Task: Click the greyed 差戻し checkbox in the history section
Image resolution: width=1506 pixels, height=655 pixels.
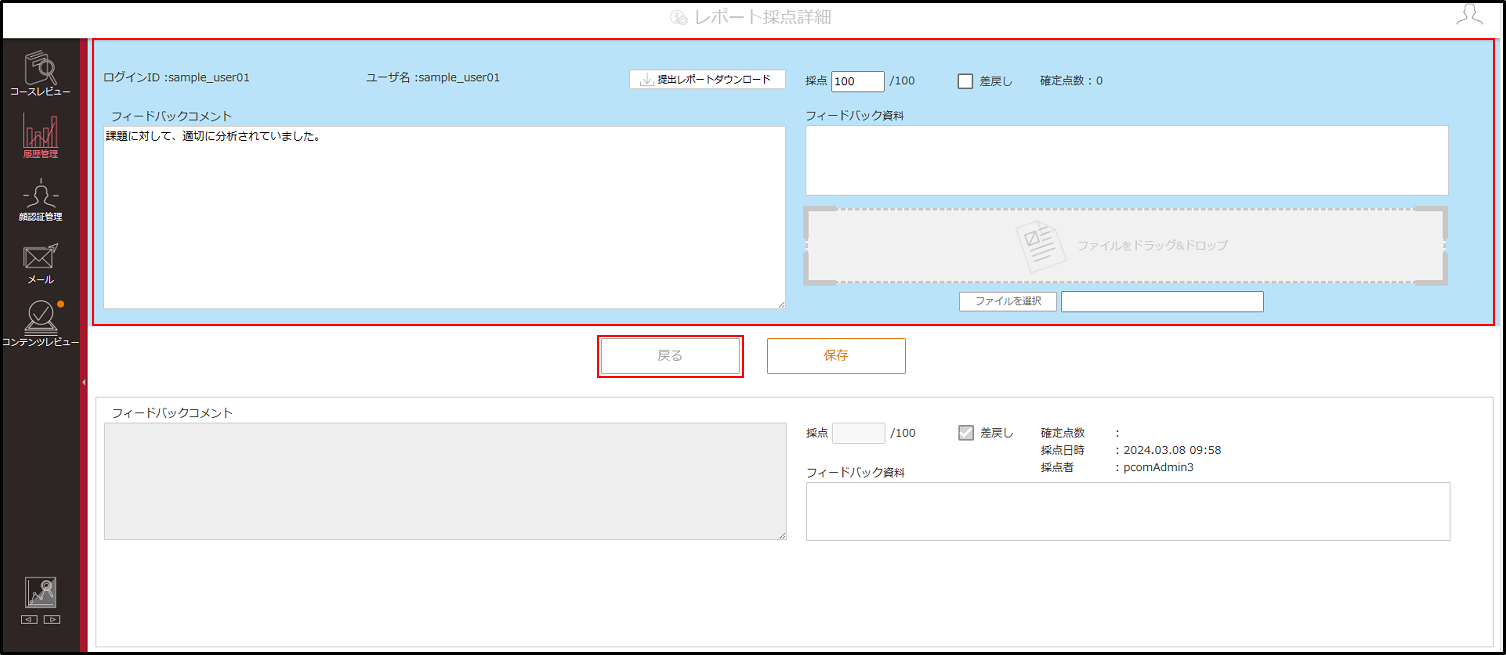Action: [965, 433]
